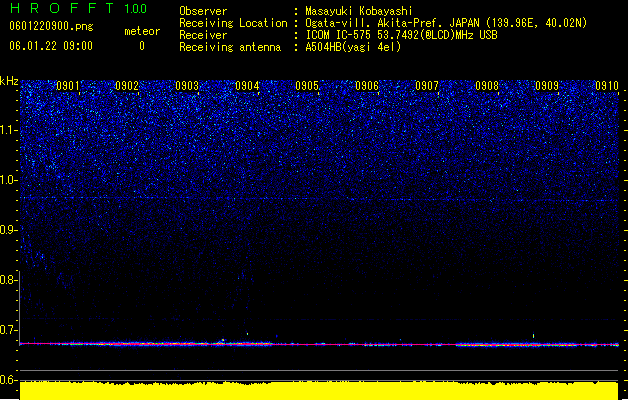Click the 0910 time marker
629x400 pixels.
607,86
